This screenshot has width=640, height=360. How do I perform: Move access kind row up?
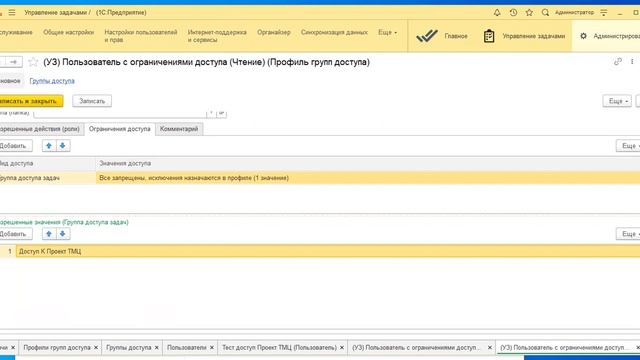pyautogui.click(x=49, y=146)
